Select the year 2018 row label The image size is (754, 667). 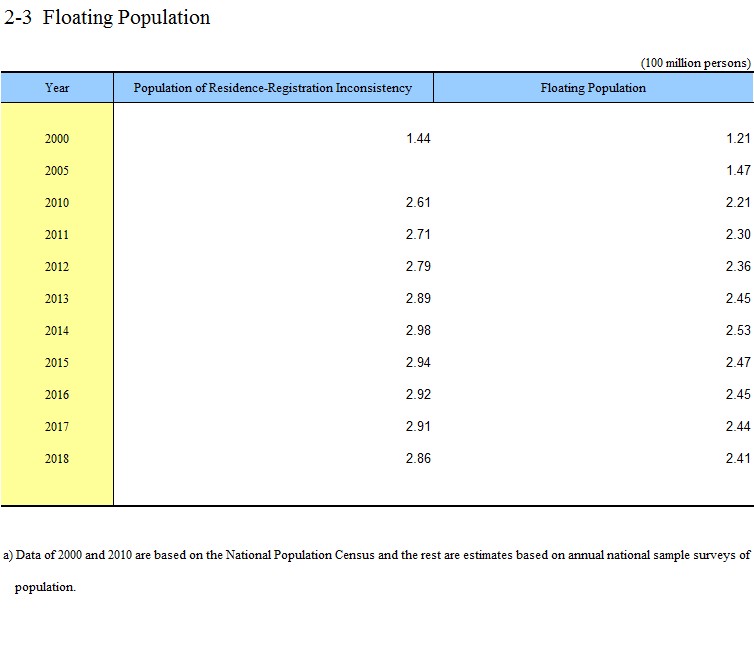coord(57,458)
